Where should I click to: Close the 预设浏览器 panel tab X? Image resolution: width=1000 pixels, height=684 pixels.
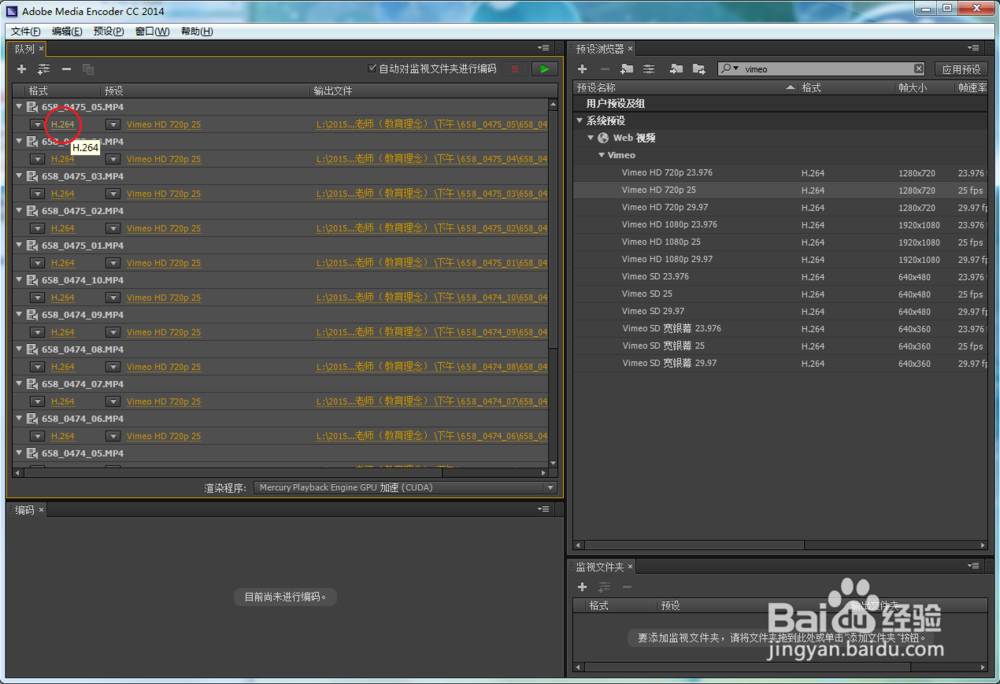[630, 48]
